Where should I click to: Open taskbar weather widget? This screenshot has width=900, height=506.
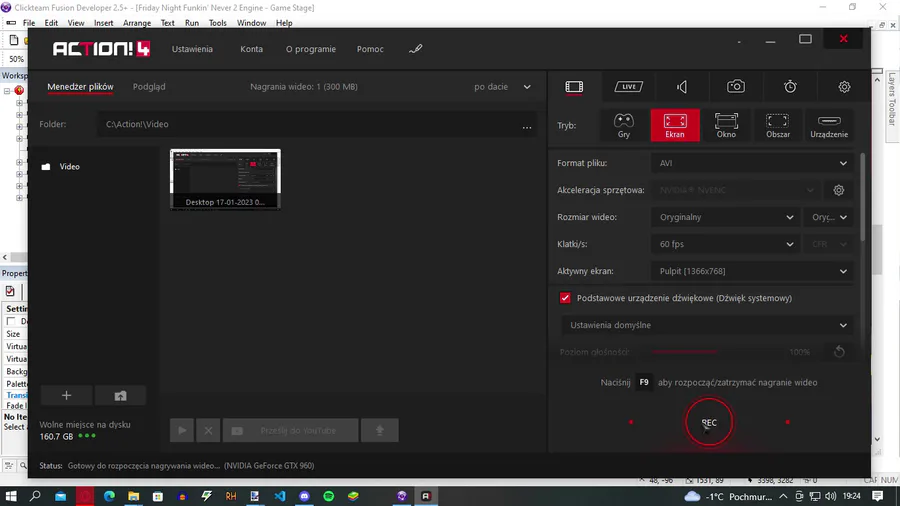pyautogui.click(x=728, y=496)
